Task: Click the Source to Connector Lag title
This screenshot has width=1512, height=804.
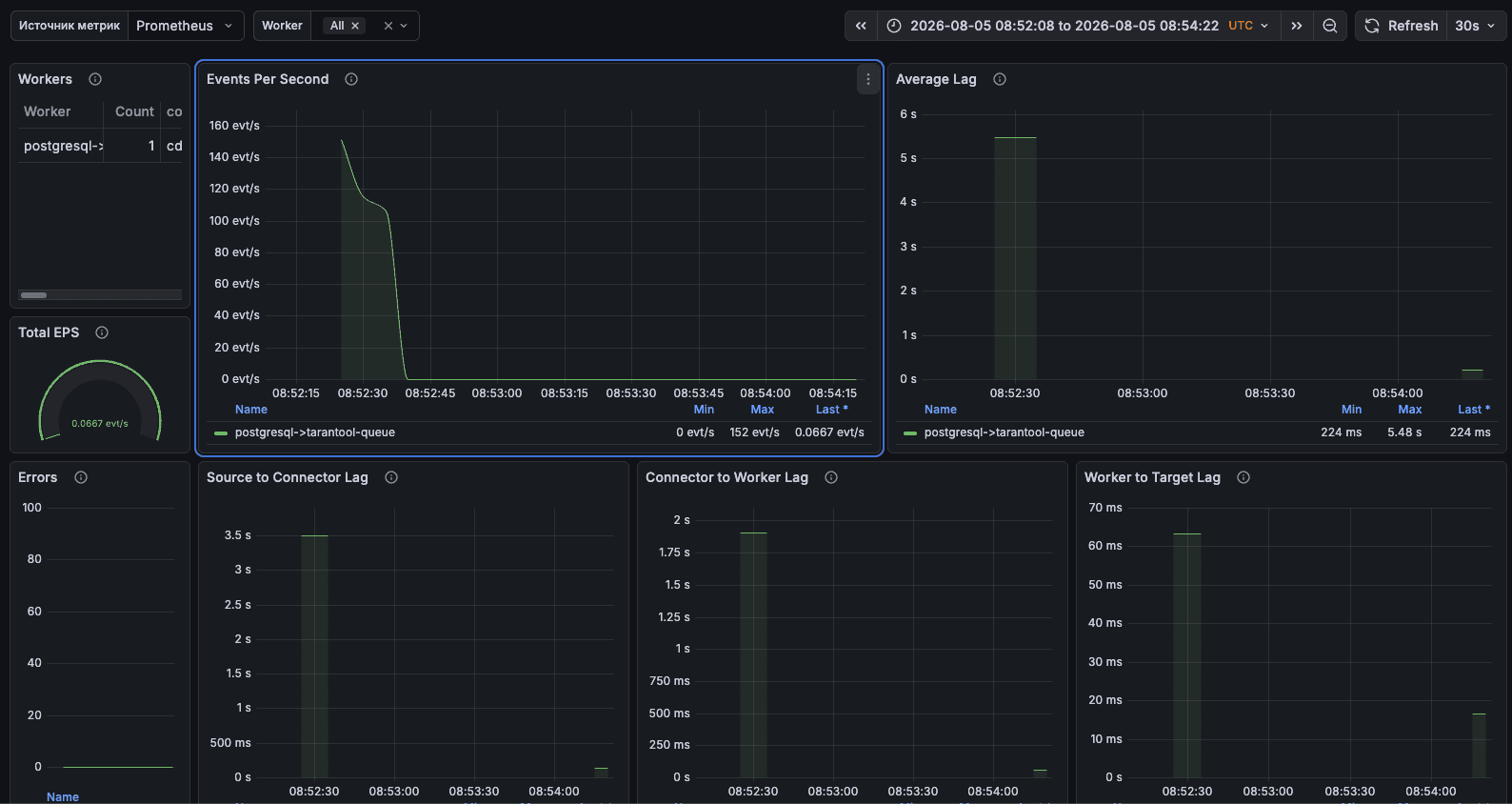Action: pos(288,477)
